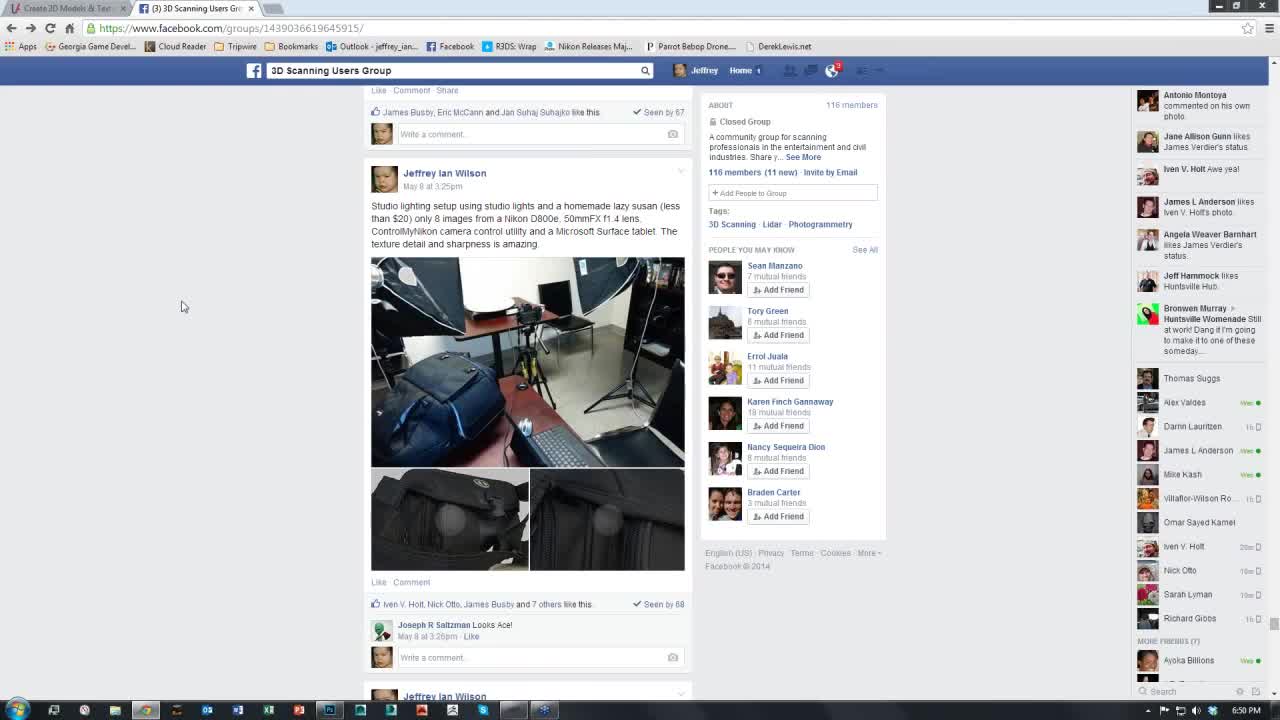Screen dimensions: 1280x720
Task: View who saw post: Seen by 68
Action: 659,604
